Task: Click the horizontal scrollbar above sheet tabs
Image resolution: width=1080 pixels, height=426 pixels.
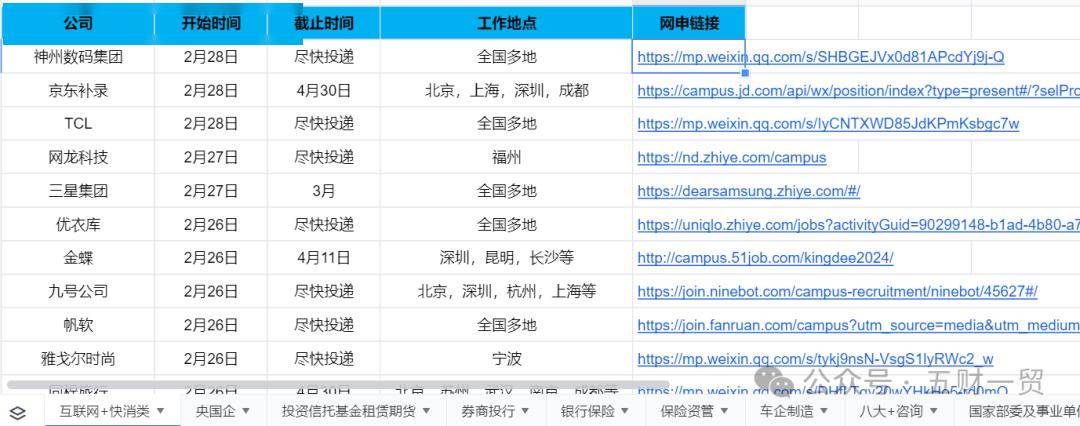Action: 338,385
